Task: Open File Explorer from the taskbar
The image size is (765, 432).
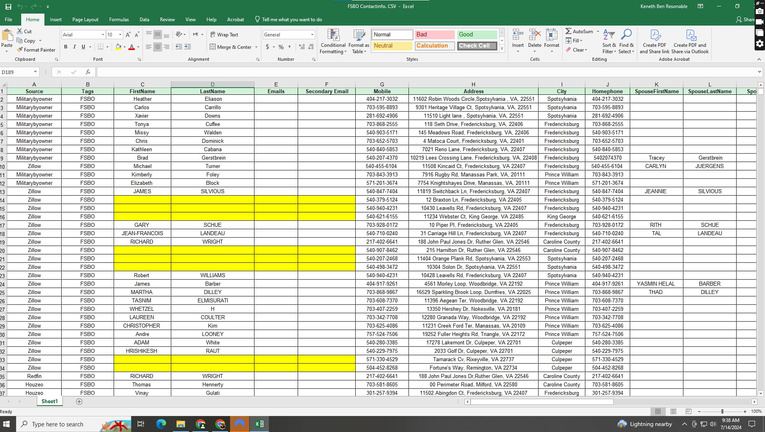Action: coord(181,424)
